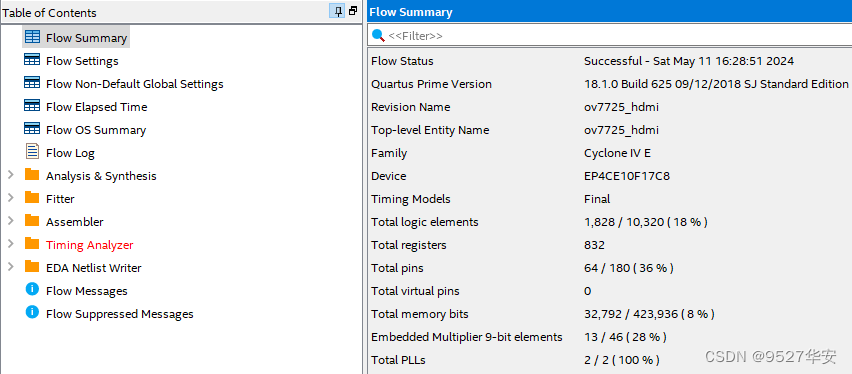Select the Fitter folder label
This screenshot has width=852, height=374.
click(60, 199)
